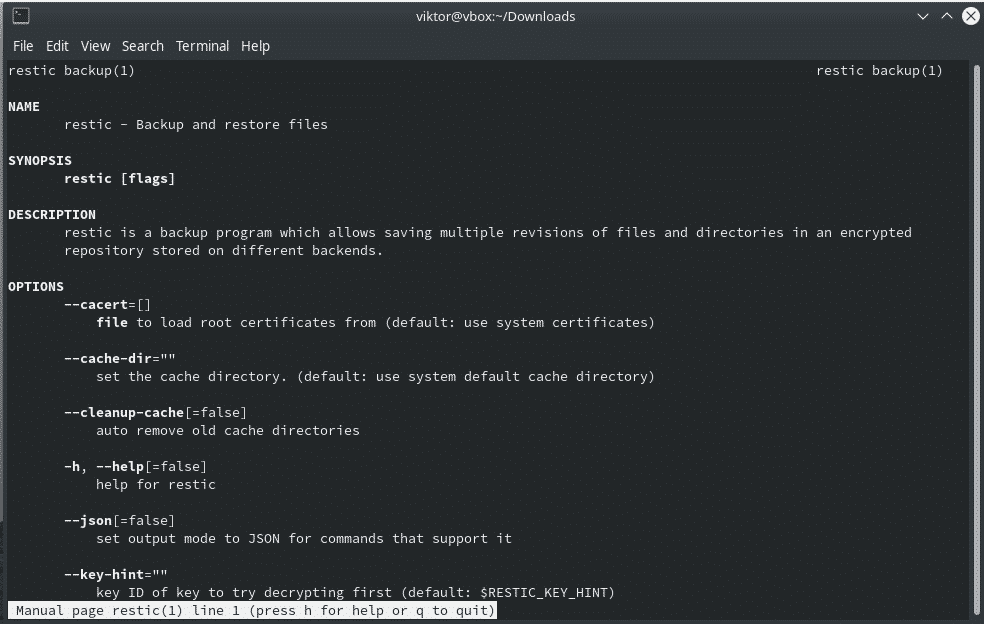The width and height of the screenshot is (984, 624).
Task: Open the Search menu
Action: tap(142, 46)
